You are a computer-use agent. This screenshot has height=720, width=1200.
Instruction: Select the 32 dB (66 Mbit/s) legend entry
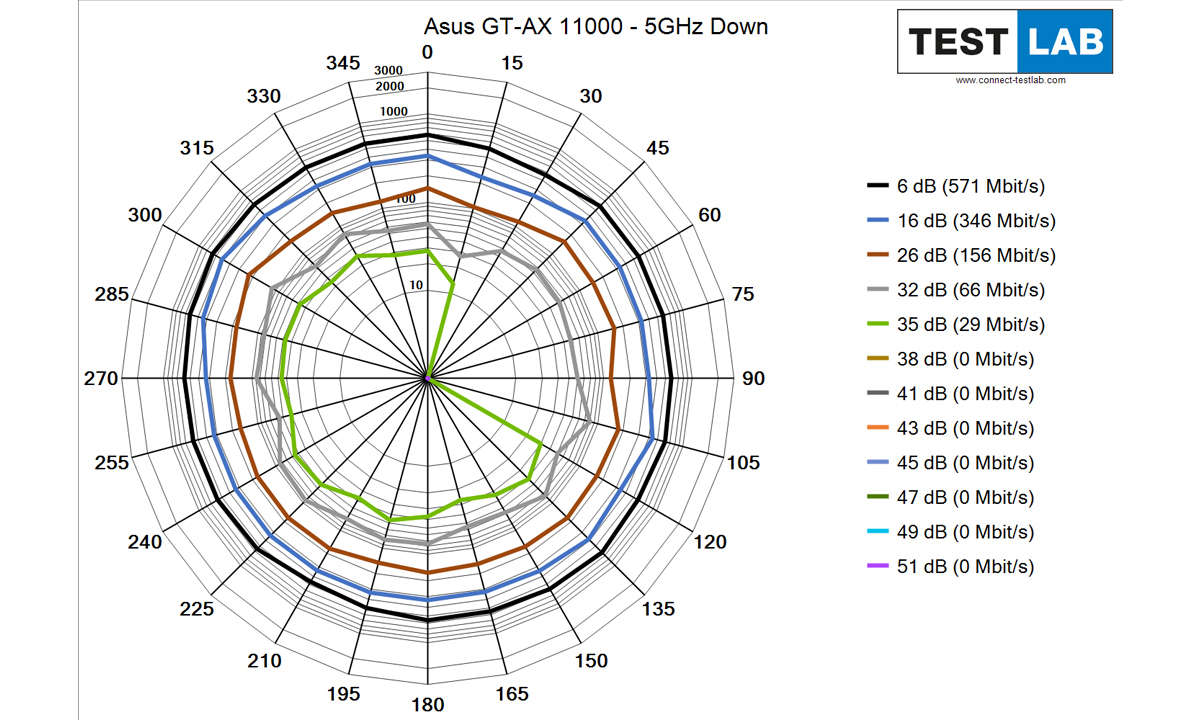click(955, 290)
